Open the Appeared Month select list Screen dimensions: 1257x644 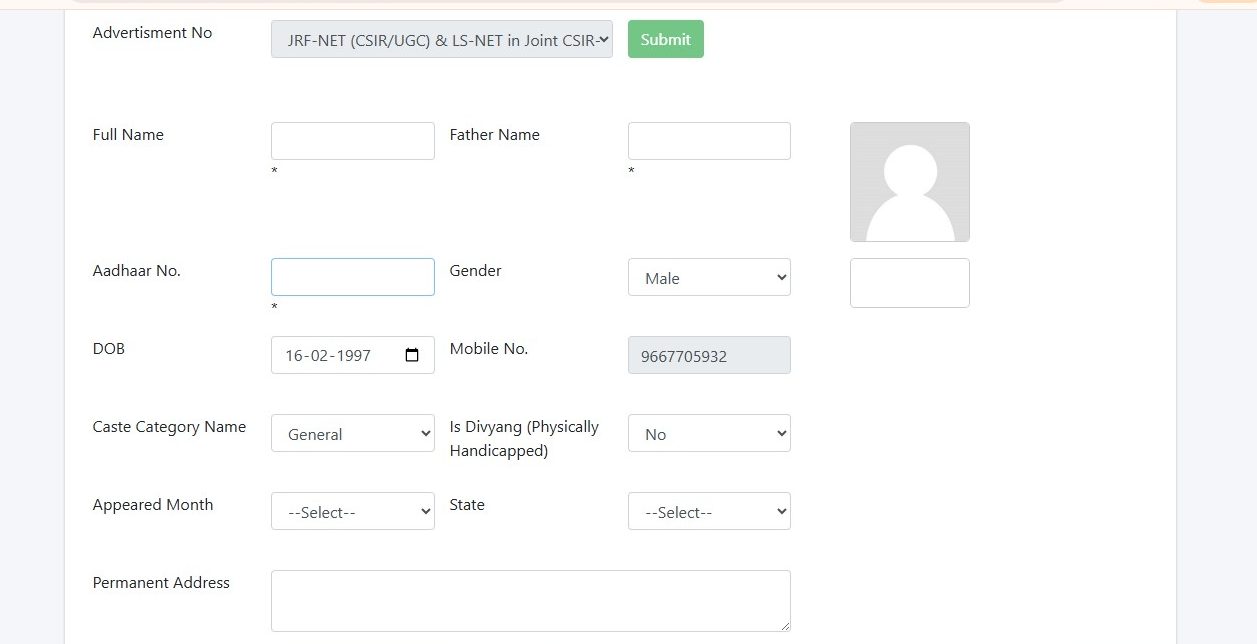tap(352, 512)
